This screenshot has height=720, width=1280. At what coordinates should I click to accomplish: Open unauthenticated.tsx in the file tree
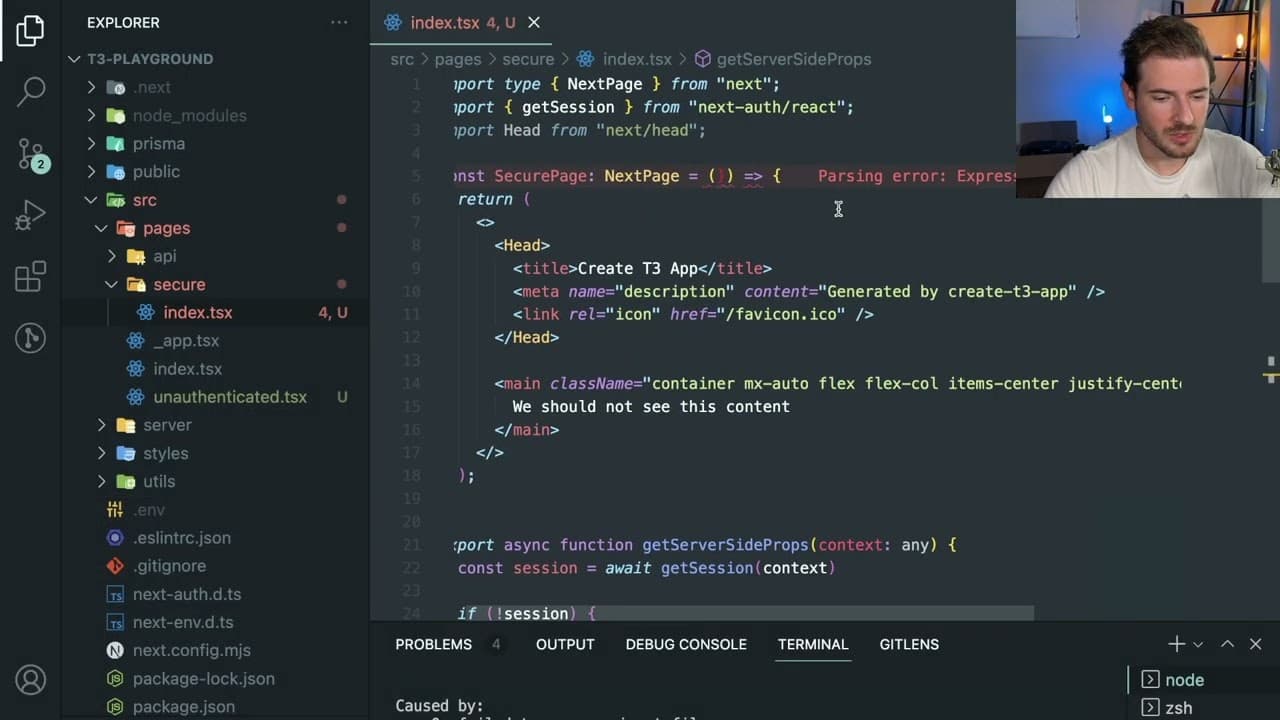pyautogui.click(x=230, y=397)
